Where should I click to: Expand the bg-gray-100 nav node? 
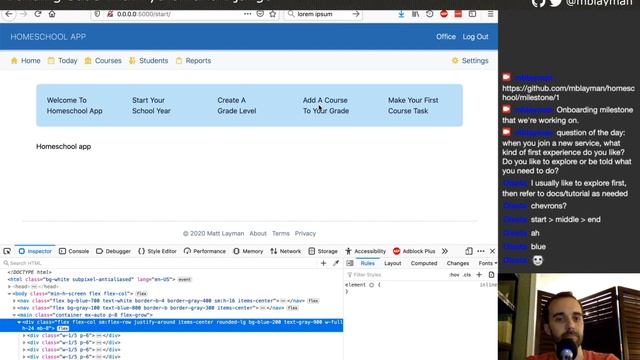[14, 308]
